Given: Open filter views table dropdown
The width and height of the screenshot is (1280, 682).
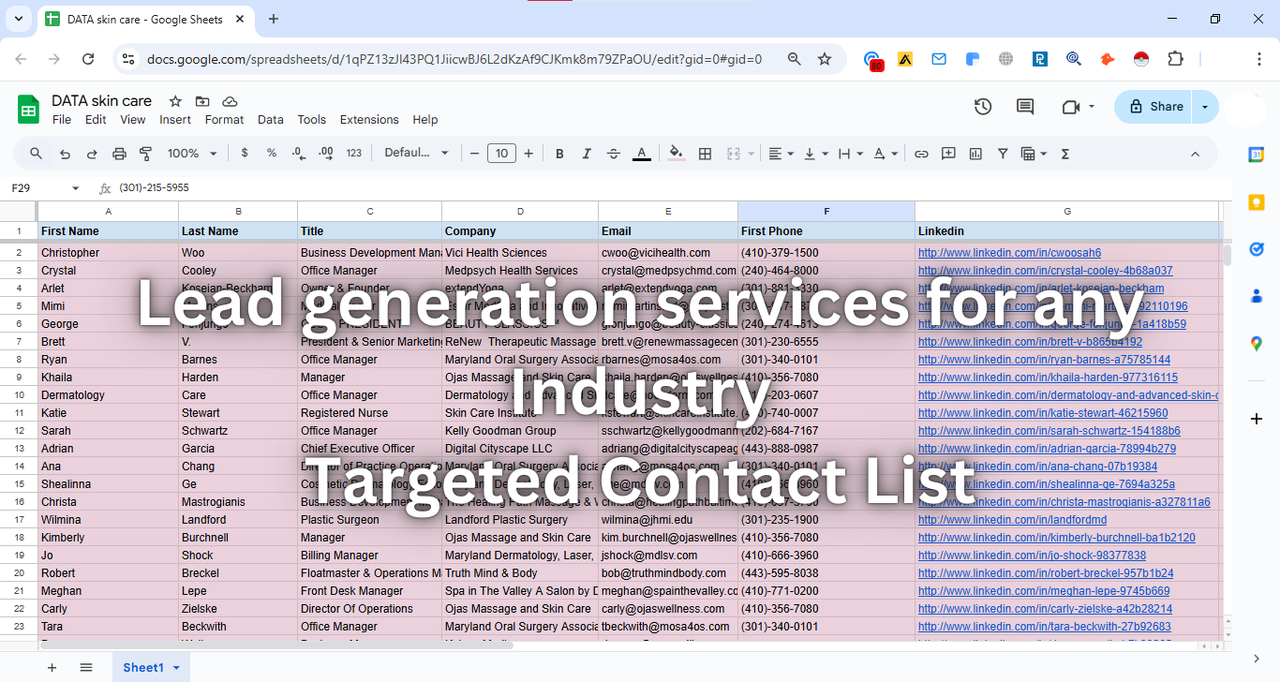Looking at the screenshot, I should point(1033,154).
